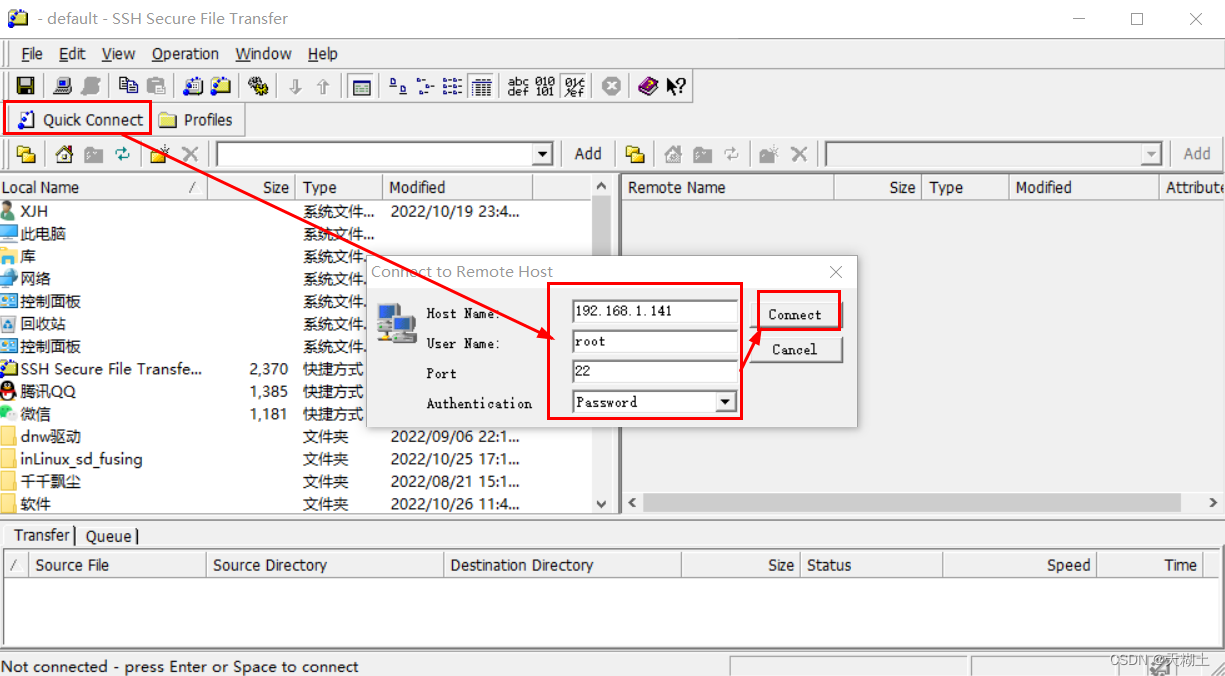
Task: Click the Save toolbar icon
Action: tap(25, 85)
